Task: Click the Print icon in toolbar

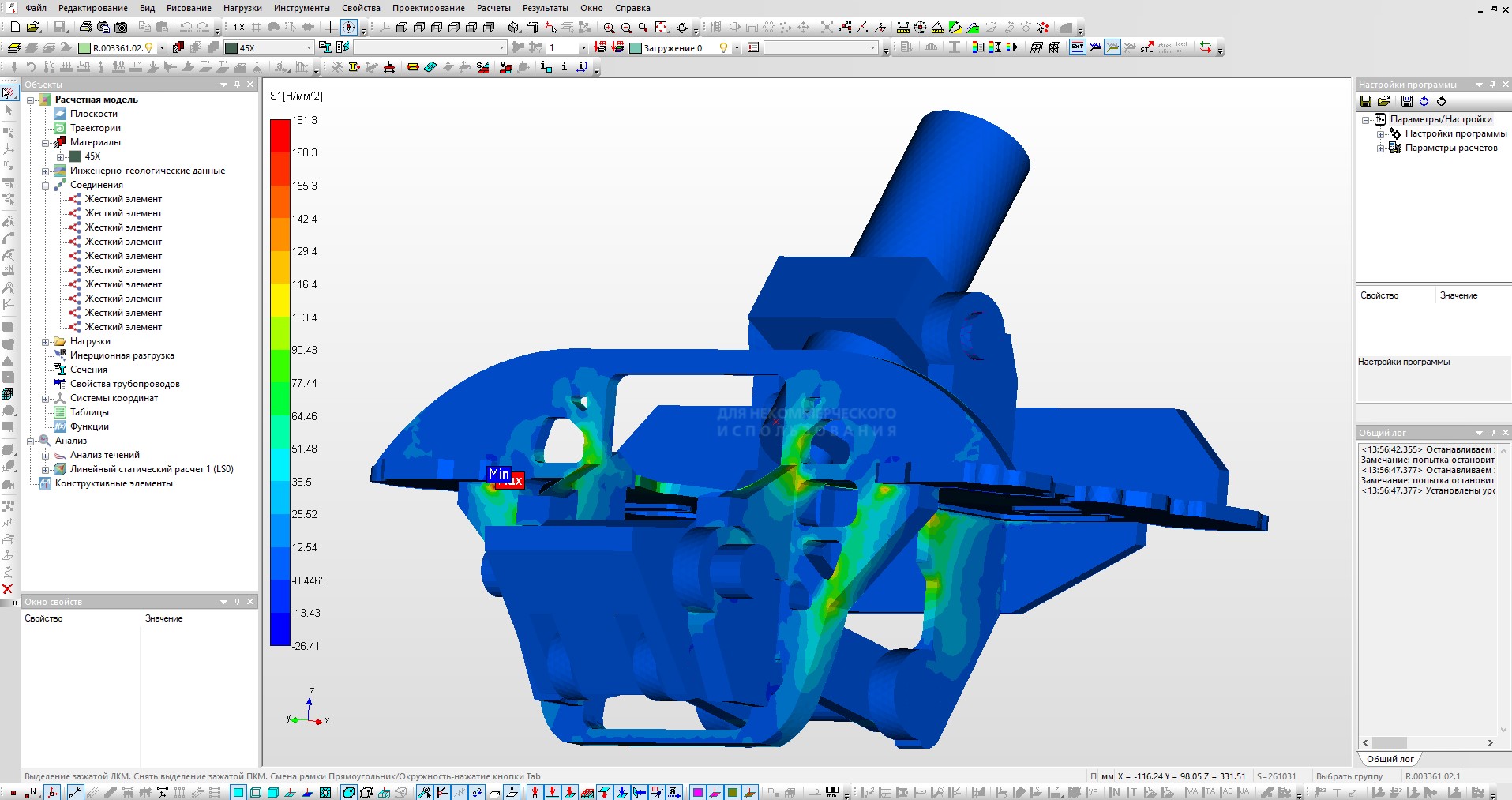Action: (x=85, y=28)
